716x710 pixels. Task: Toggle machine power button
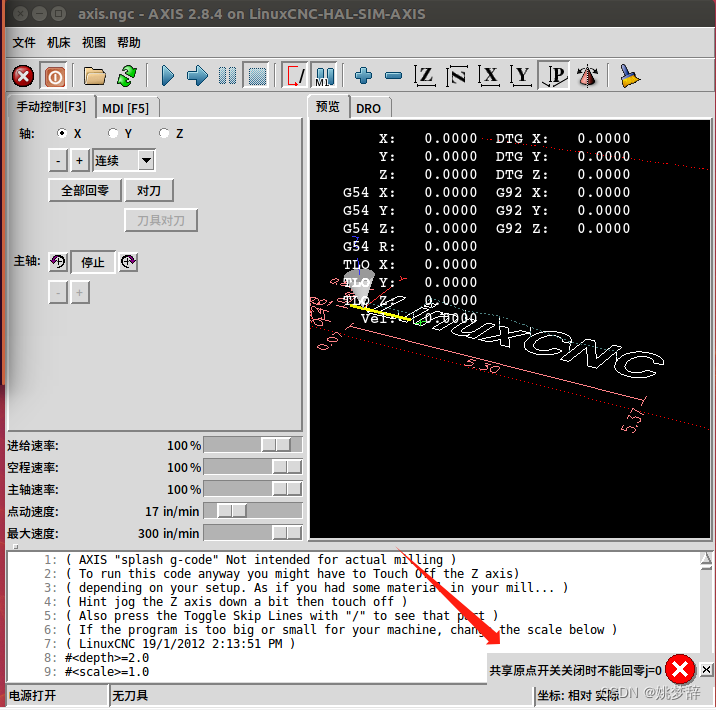tap(55, 76)
